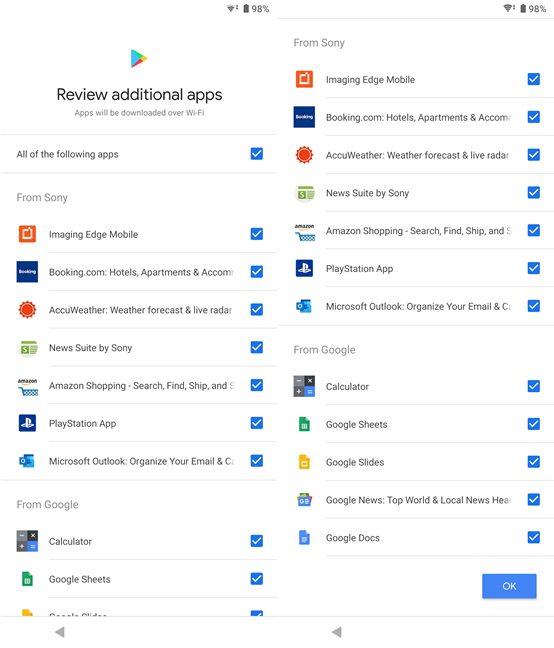Uncheck Microsoft Outlook checkbox in left screen

coord(257,460)
